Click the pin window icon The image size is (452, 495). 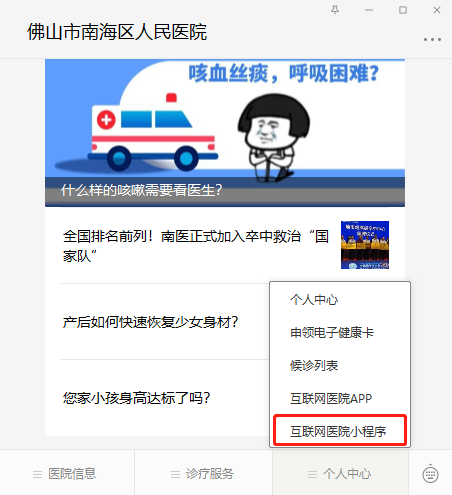pos(335,10)
